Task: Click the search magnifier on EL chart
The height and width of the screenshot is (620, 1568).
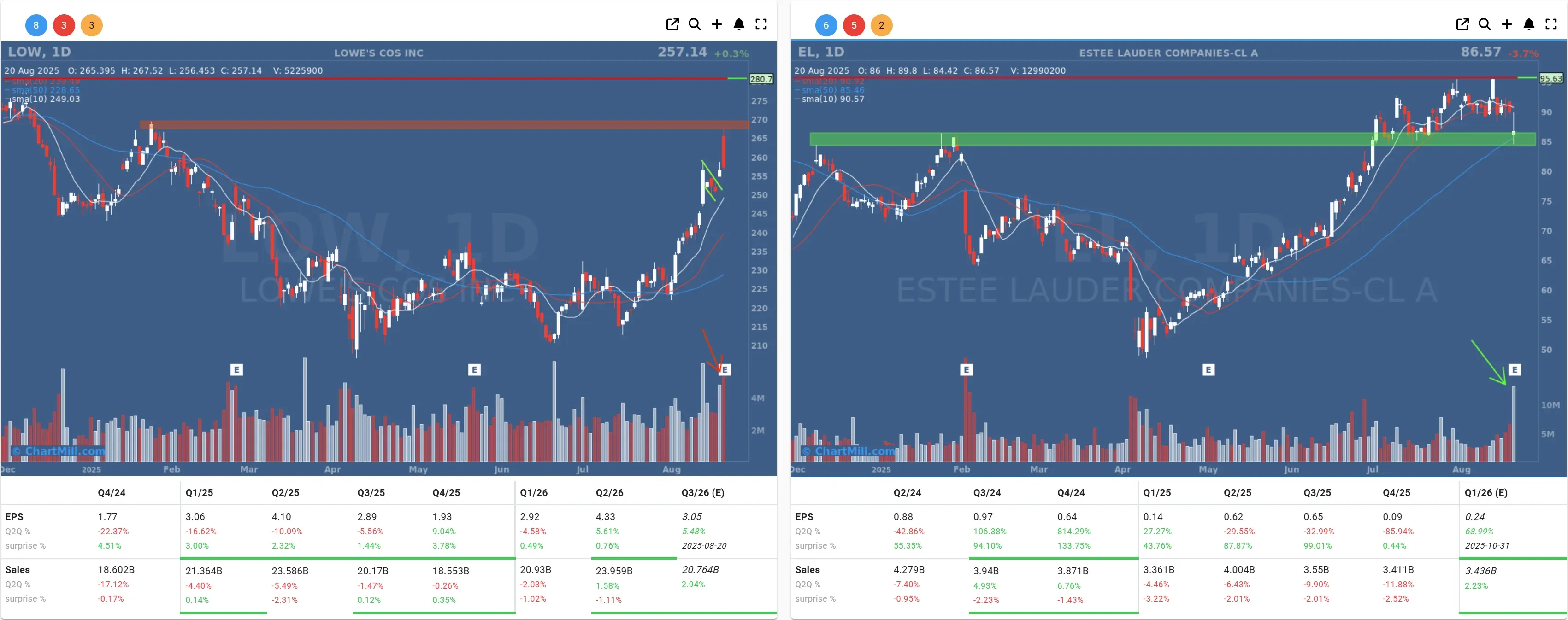Action: pyautogui.click(x=1485, y=24)
